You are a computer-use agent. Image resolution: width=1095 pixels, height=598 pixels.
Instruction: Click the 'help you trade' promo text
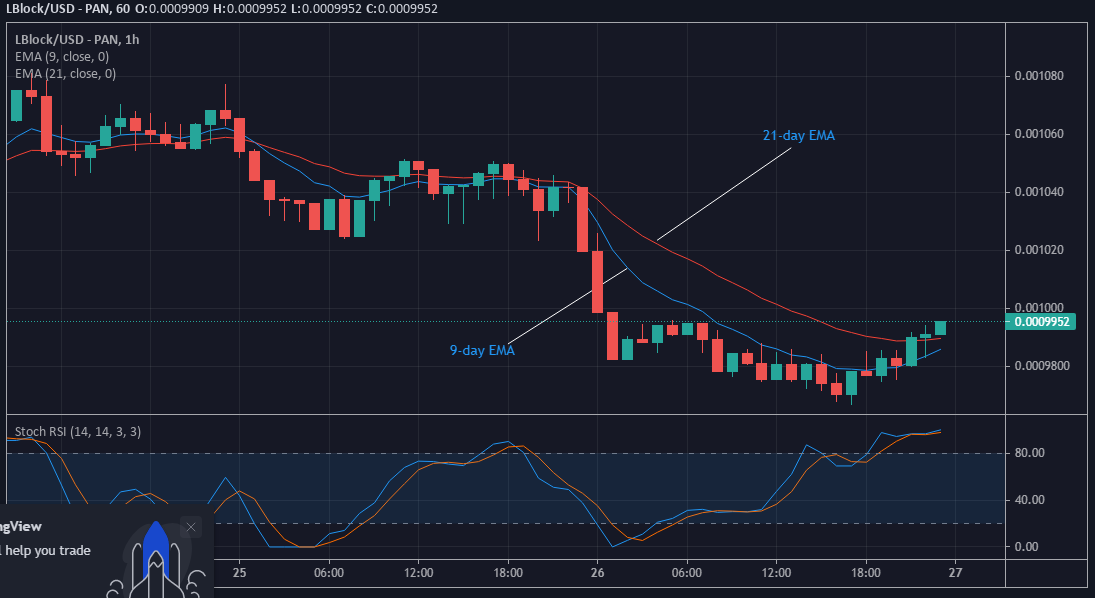coord(48,550)
